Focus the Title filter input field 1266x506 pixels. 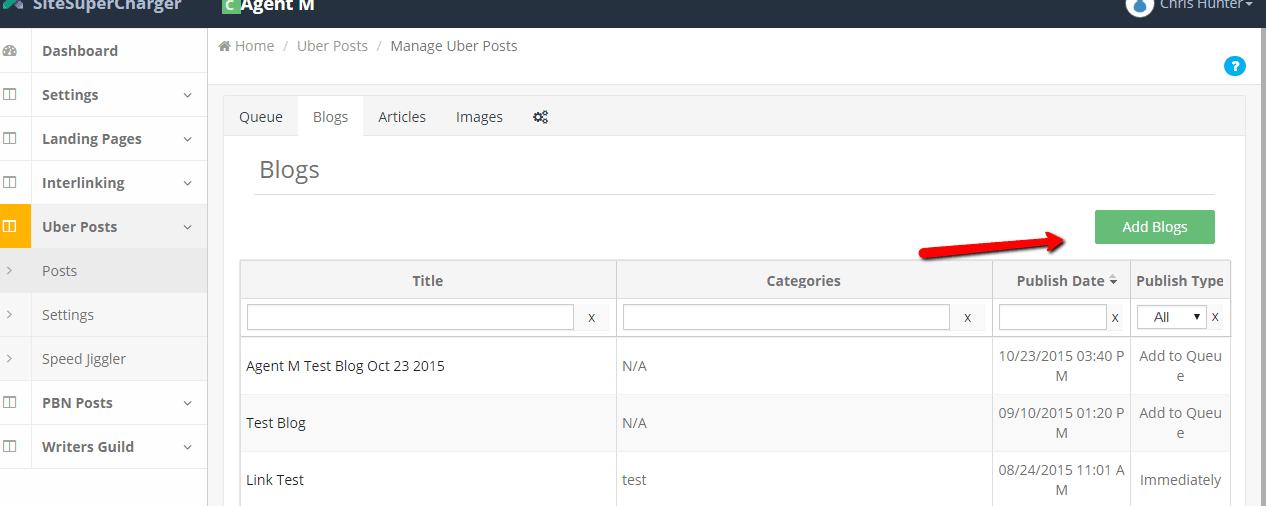[x=410, y=317]
